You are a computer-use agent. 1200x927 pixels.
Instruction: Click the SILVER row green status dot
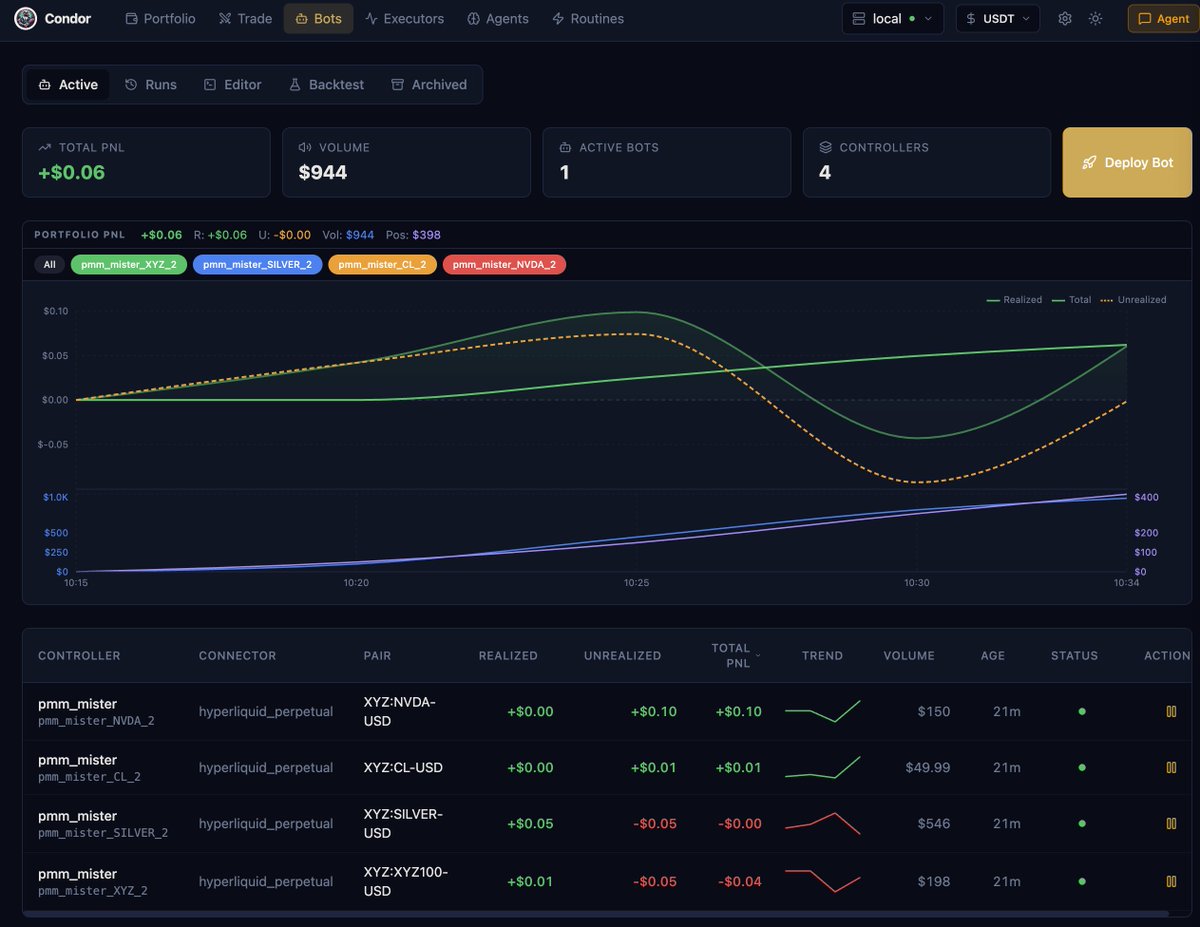tap(1081, 824)
